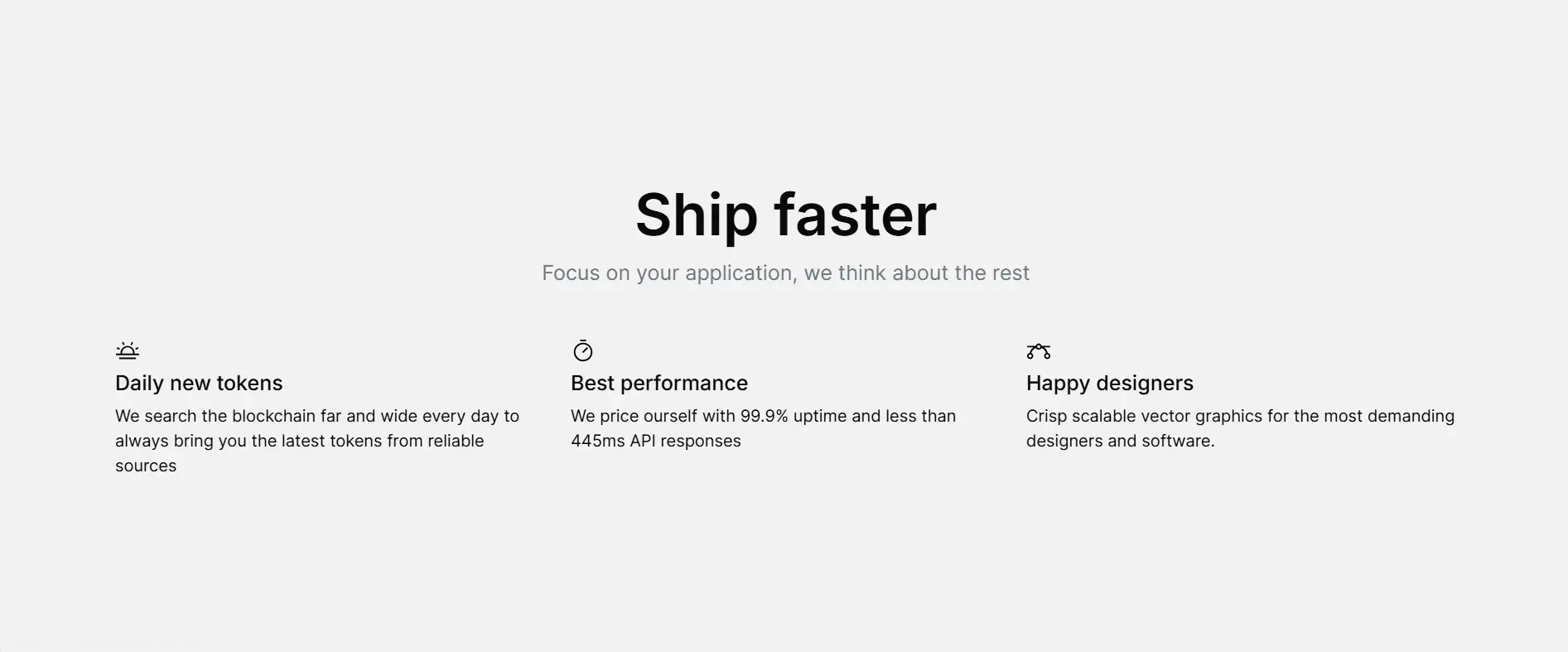Click the stopwatch icon above Best performance

tap(583, 351)
